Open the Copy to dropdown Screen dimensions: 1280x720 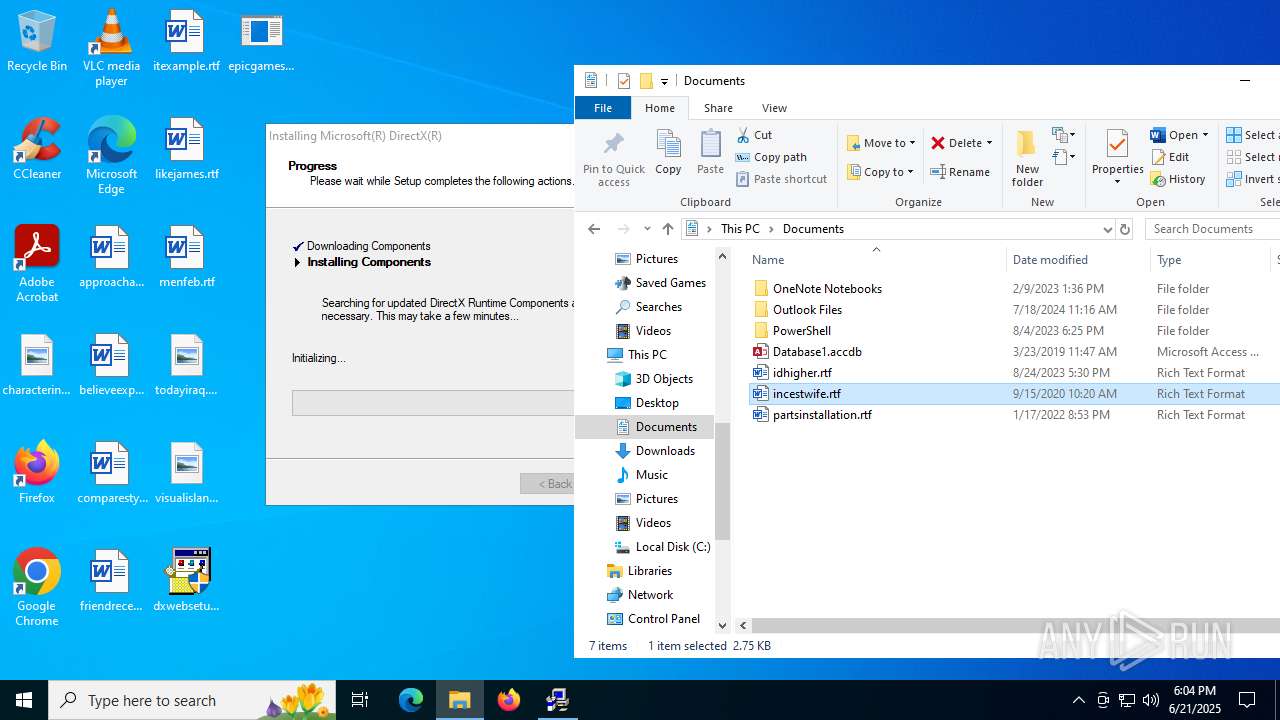(881, 172)
